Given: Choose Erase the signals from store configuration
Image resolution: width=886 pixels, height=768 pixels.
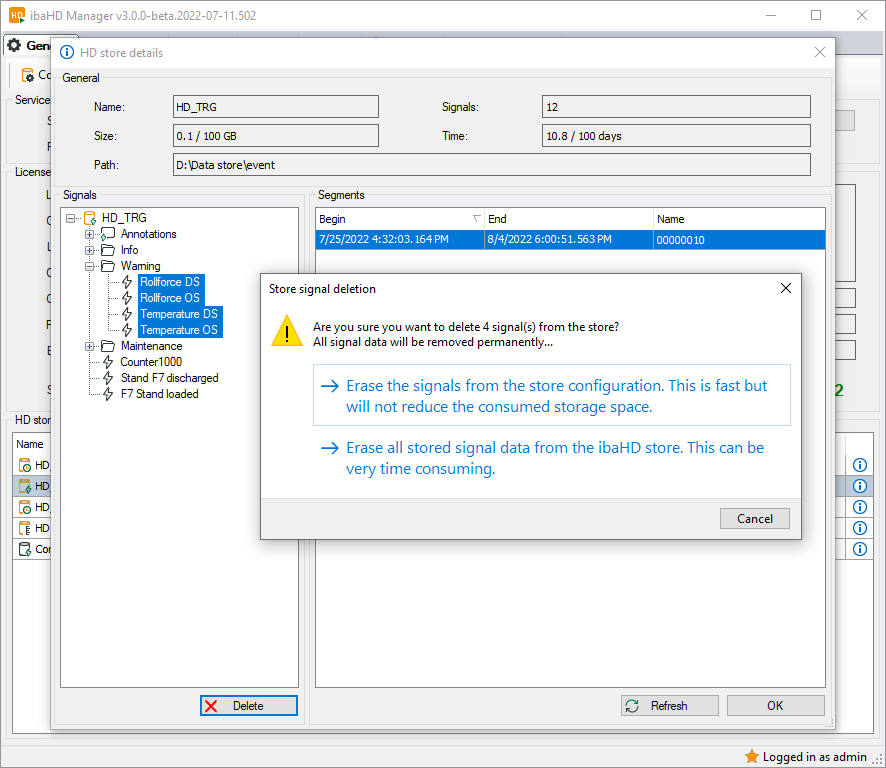Looking at the screenshot, I should (551, 395).
